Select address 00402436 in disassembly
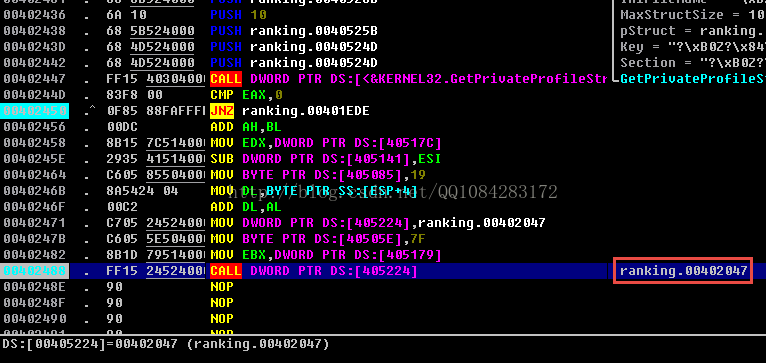Screen dimensions: 766x363 pyautogui.click(x=34, y=15)
